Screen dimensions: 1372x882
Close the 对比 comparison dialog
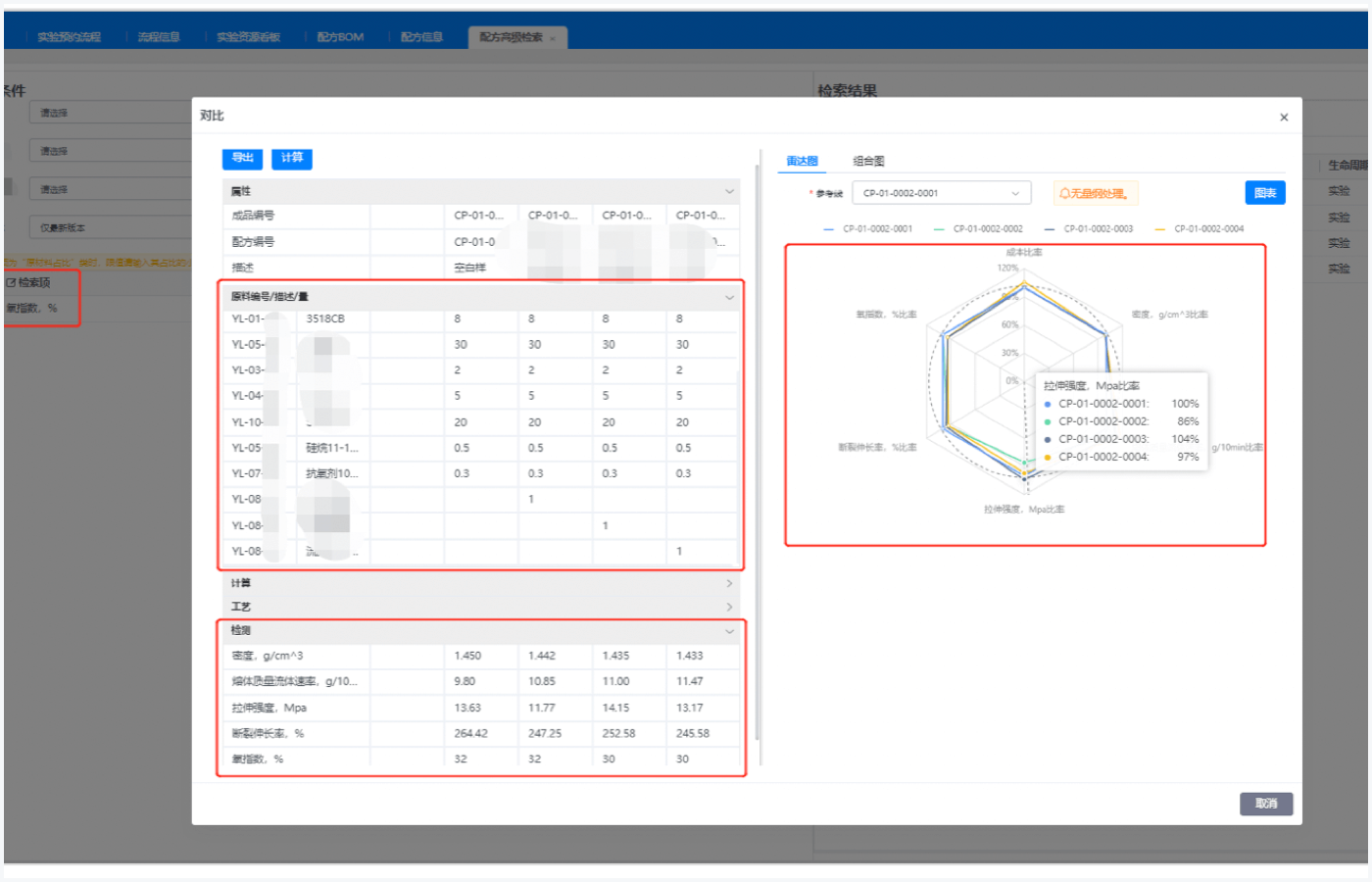[1284, 118]
